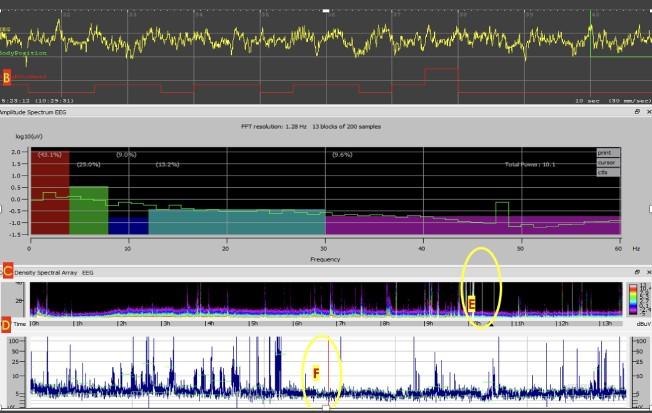This screenshot has height=413, width=652.
Task: Click the black current-time triangle marker
Action: pyautogui.click(x=491, y=325)
